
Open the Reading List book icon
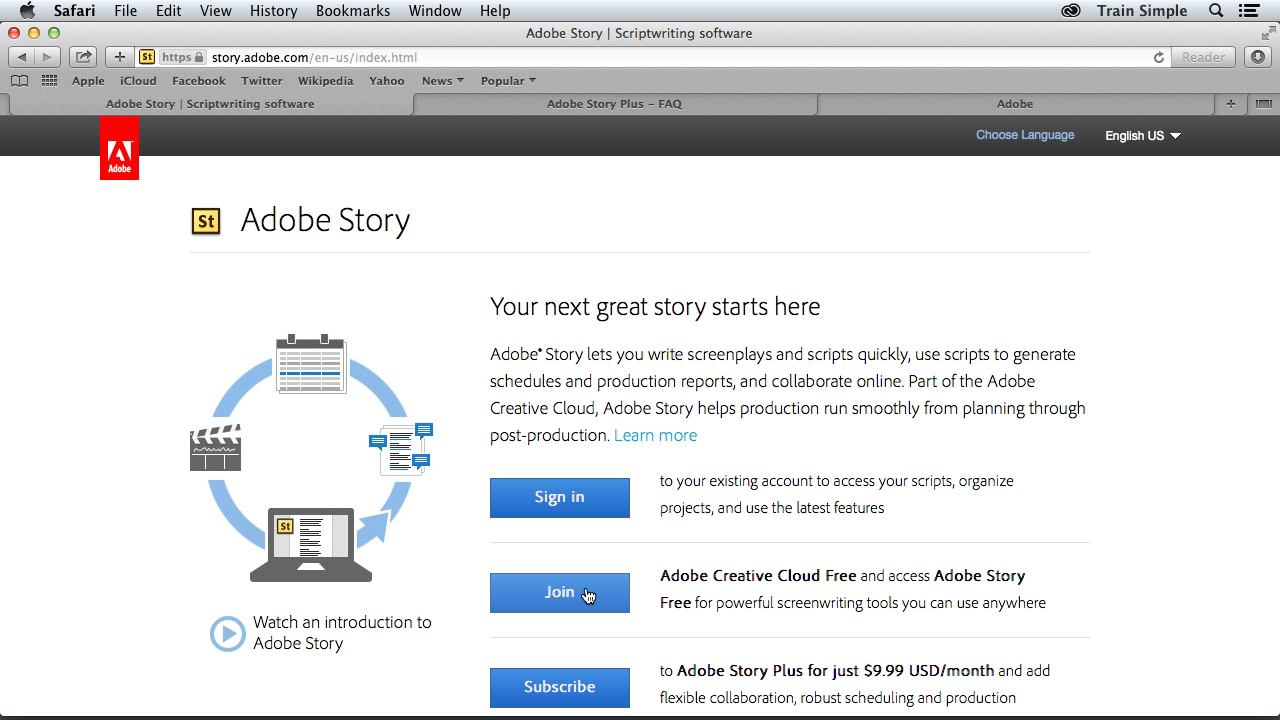[19, 81]
